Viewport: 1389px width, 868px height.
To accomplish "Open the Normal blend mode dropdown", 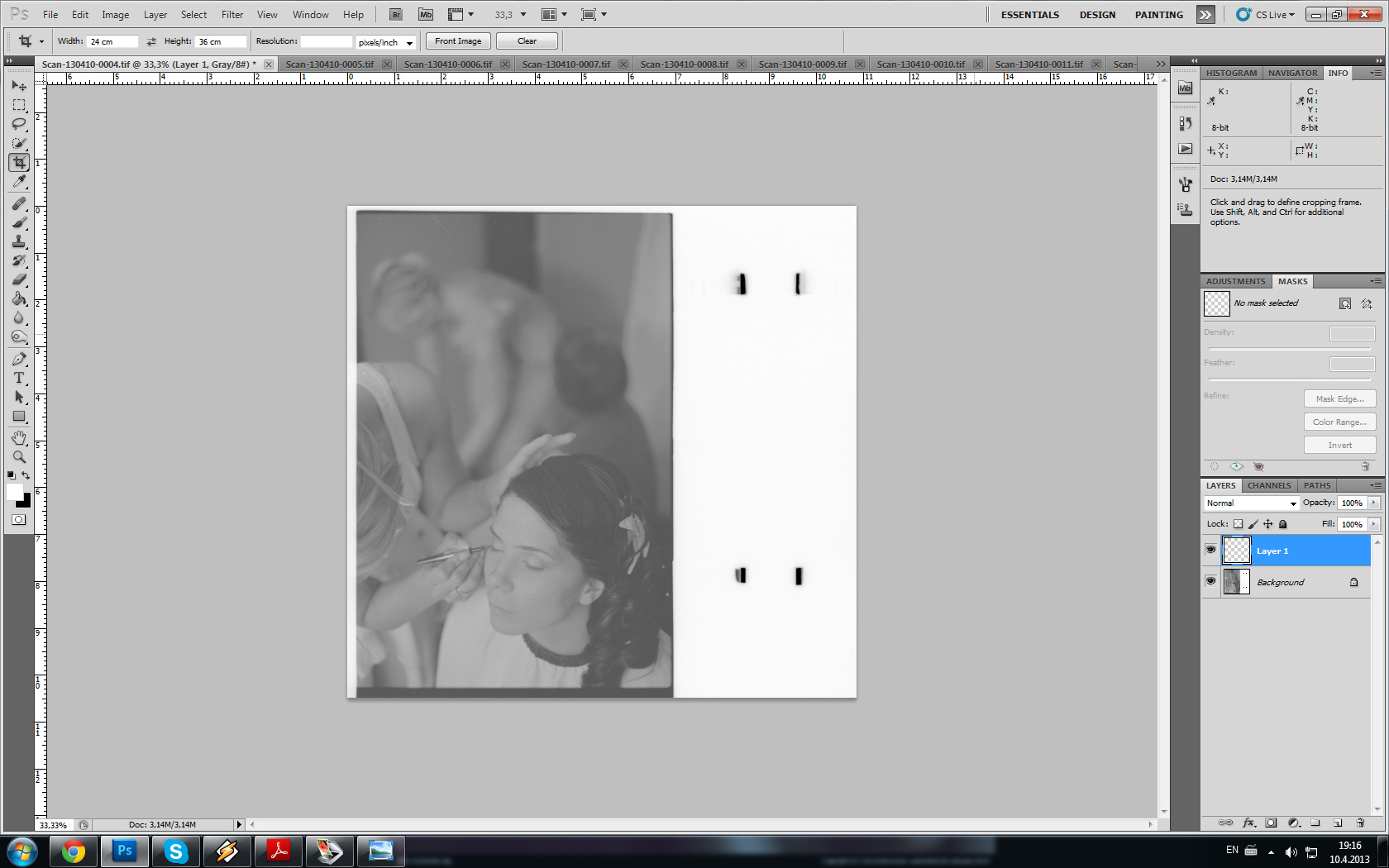I will point(1251,503).
